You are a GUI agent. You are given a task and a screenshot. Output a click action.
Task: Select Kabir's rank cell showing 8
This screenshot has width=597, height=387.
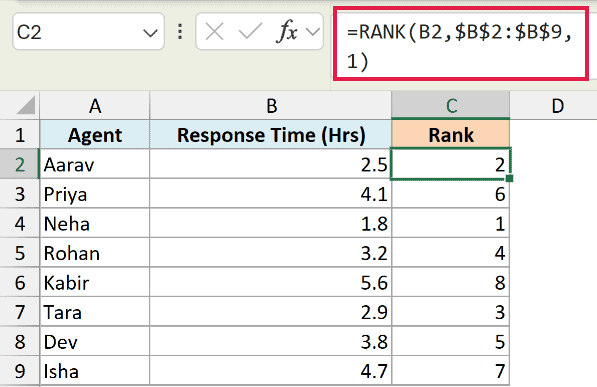tap(451, 282)
